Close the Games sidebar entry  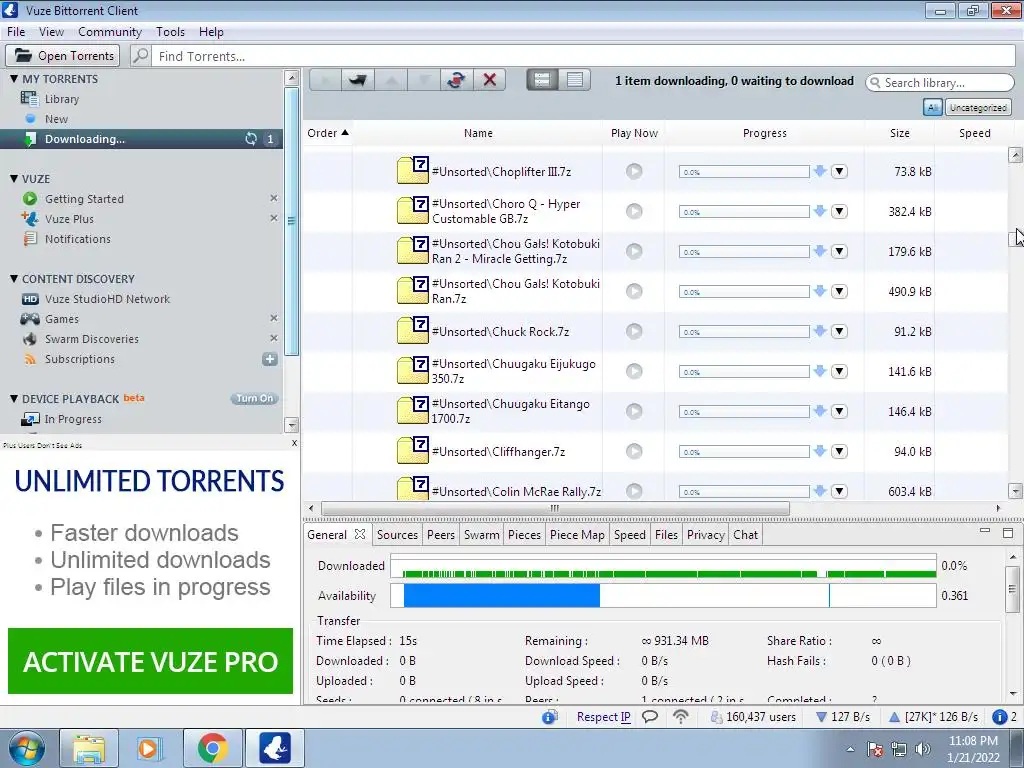point(274,318)
